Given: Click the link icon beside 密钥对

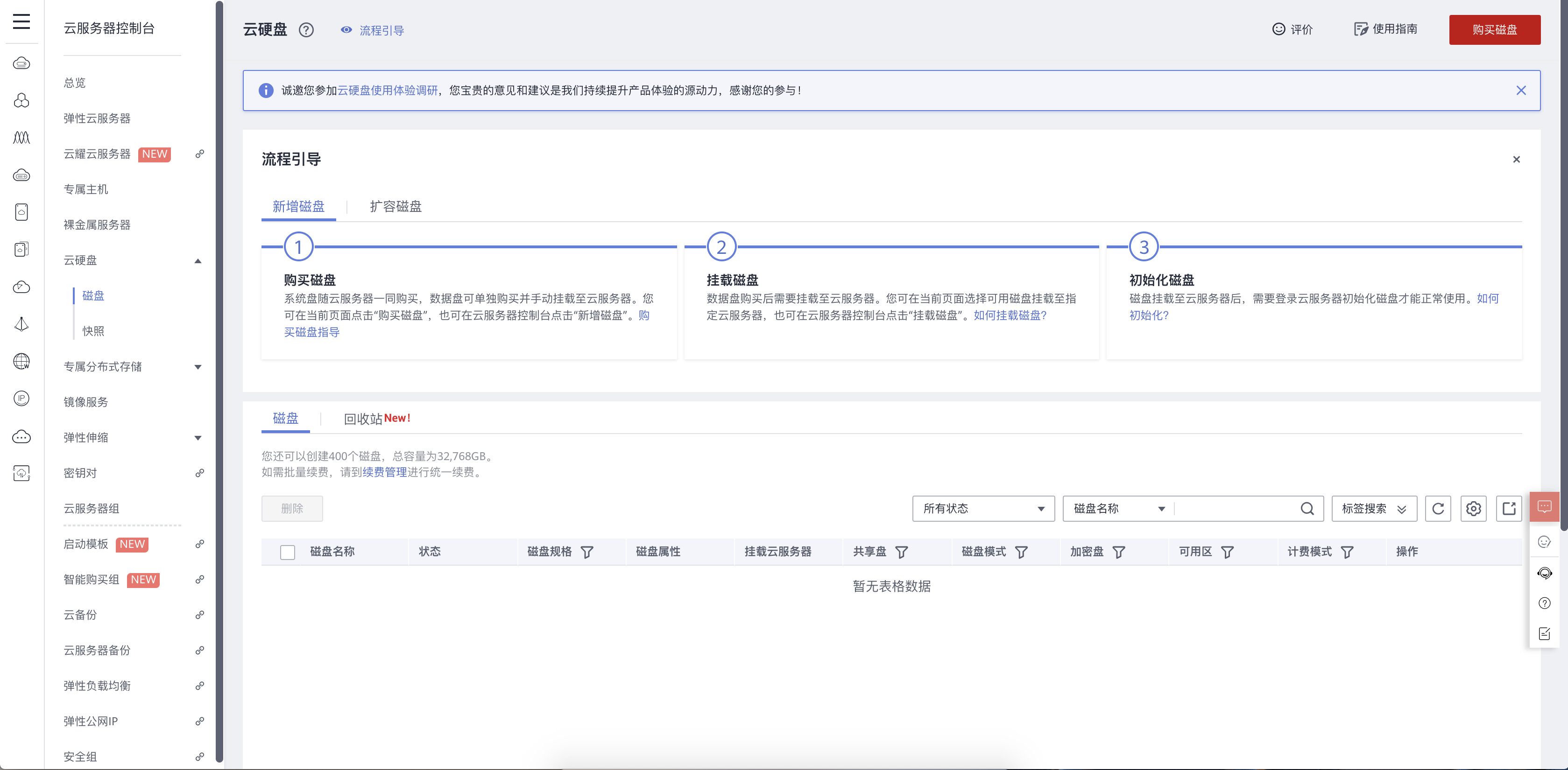Looking at the screenshot, I should (199, 473).
